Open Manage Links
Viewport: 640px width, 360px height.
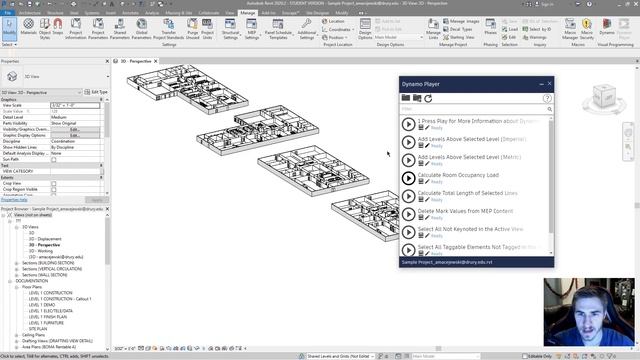(433, 29)
